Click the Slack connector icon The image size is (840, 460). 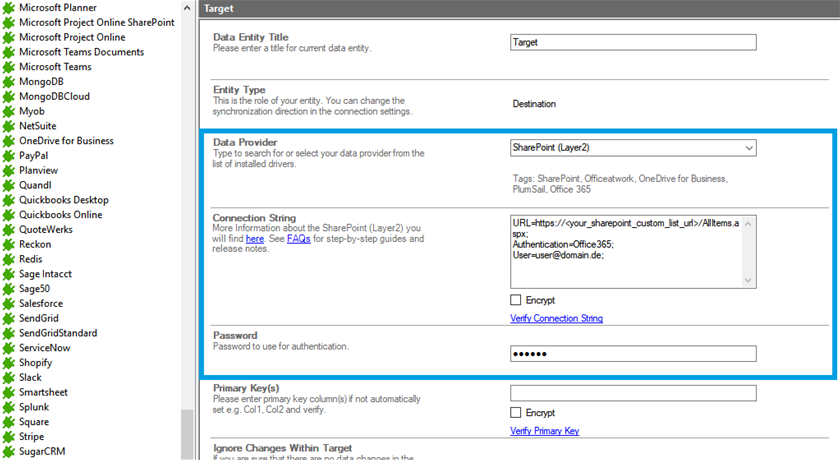click(x=9, y=377)
